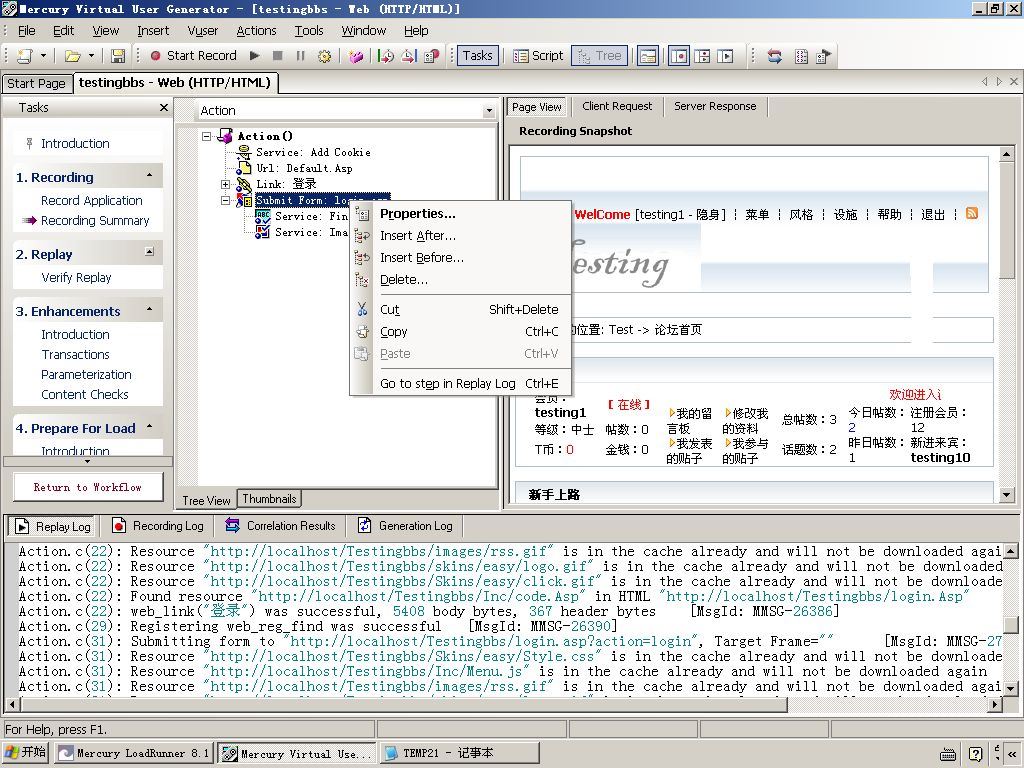Click the pink wizard toolbar icon
Viewport: 1024px width, 768px height.
click(356, 56)
